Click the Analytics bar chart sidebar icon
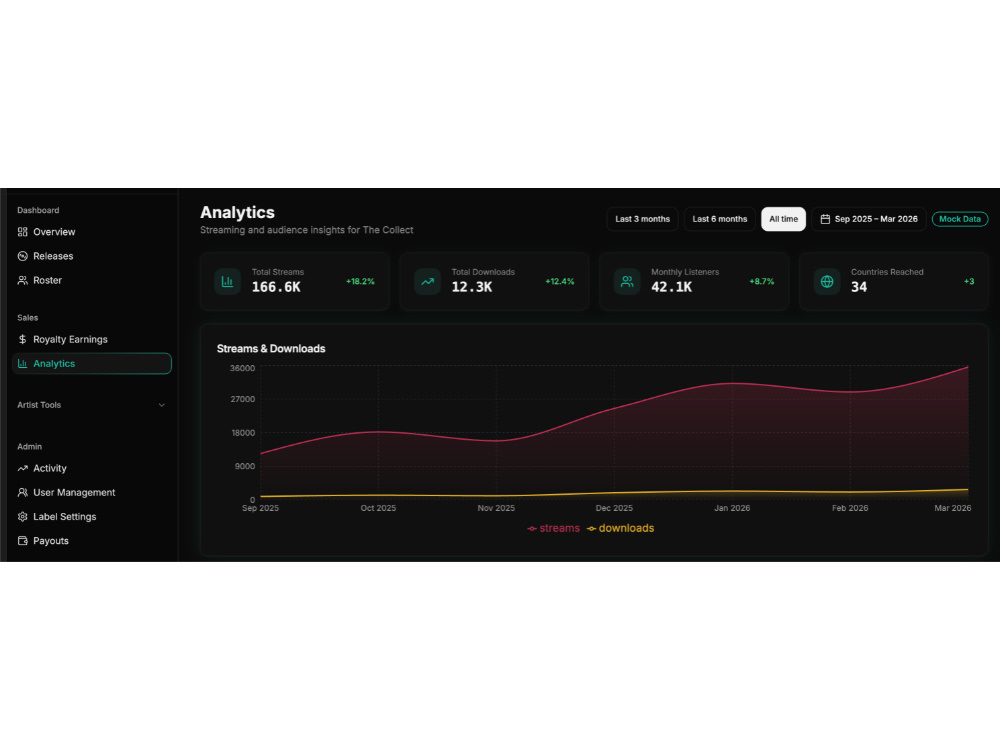 point(23,364)
